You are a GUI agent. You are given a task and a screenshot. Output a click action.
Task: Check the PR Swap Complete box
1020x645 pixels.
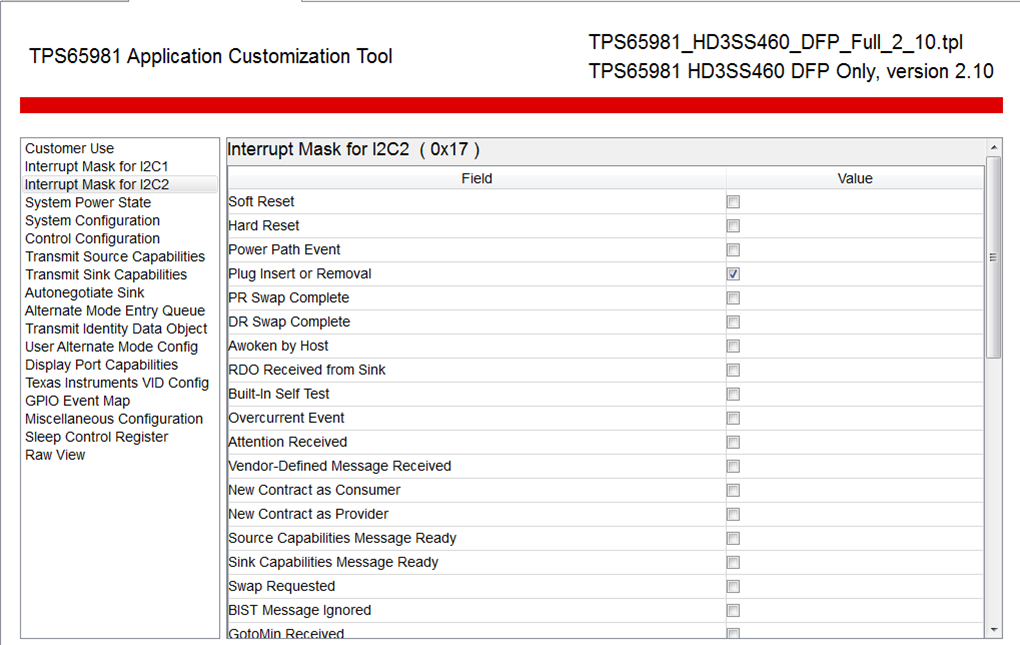tap(733, 298)
